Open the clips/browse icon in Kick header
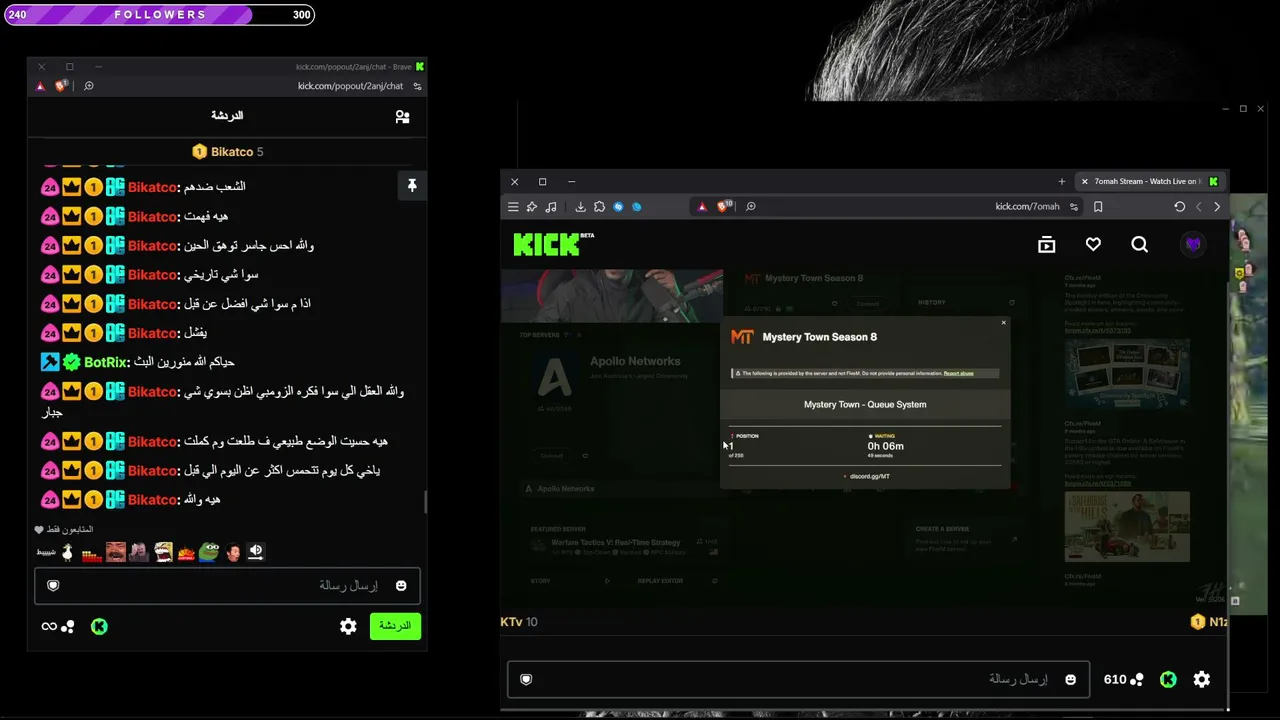The image size is (1280, 720). pos(1046,245)
